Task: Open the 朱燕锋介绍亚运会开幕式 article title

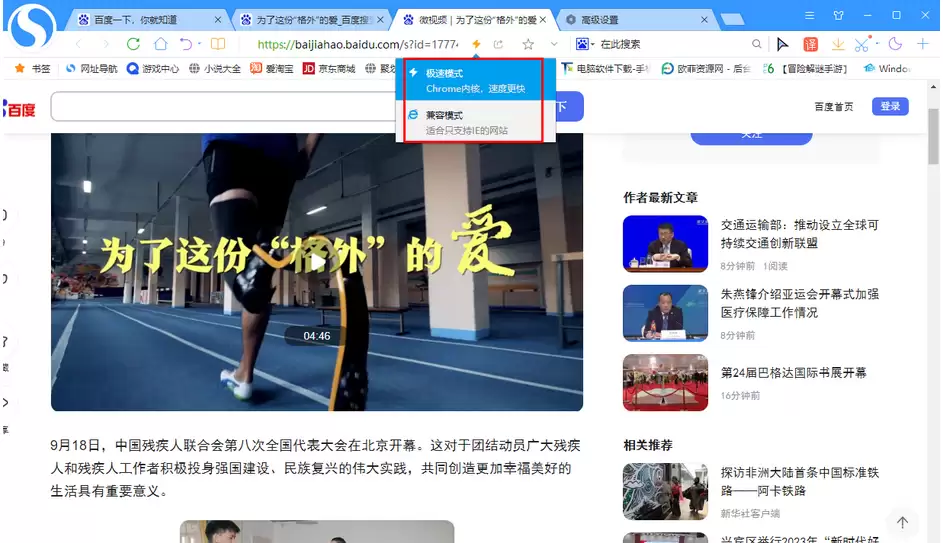Action: 800,303
